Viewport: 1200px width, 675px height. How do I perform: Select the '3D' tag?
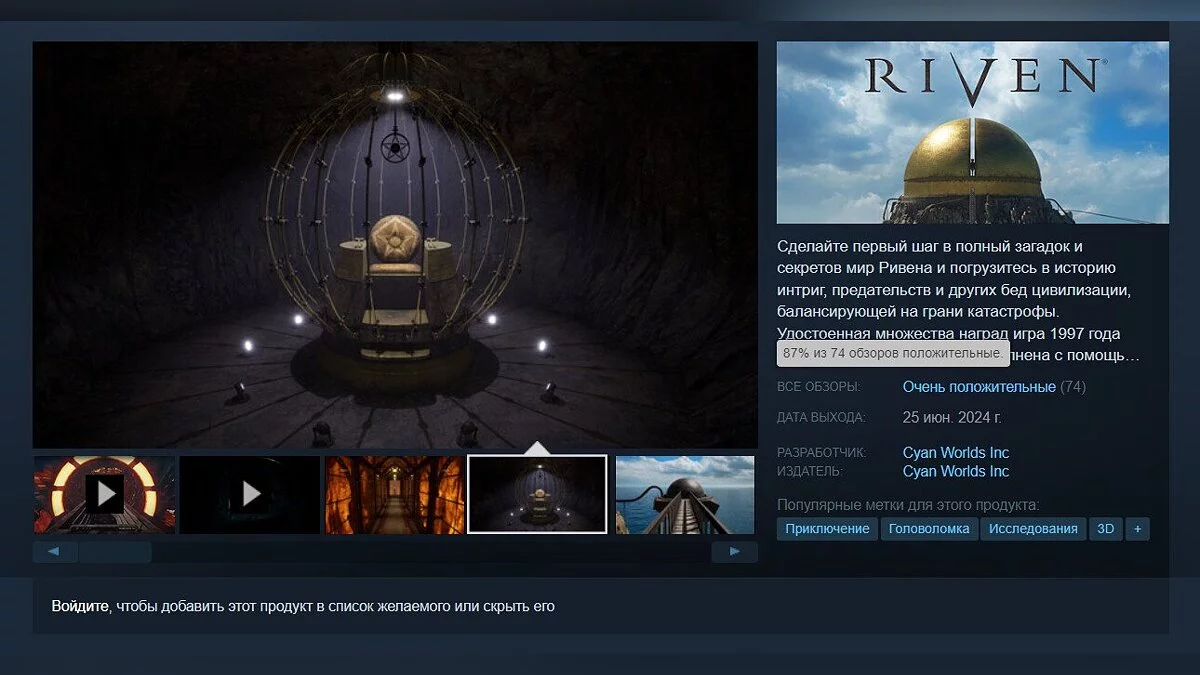[x=1106, y=529]
